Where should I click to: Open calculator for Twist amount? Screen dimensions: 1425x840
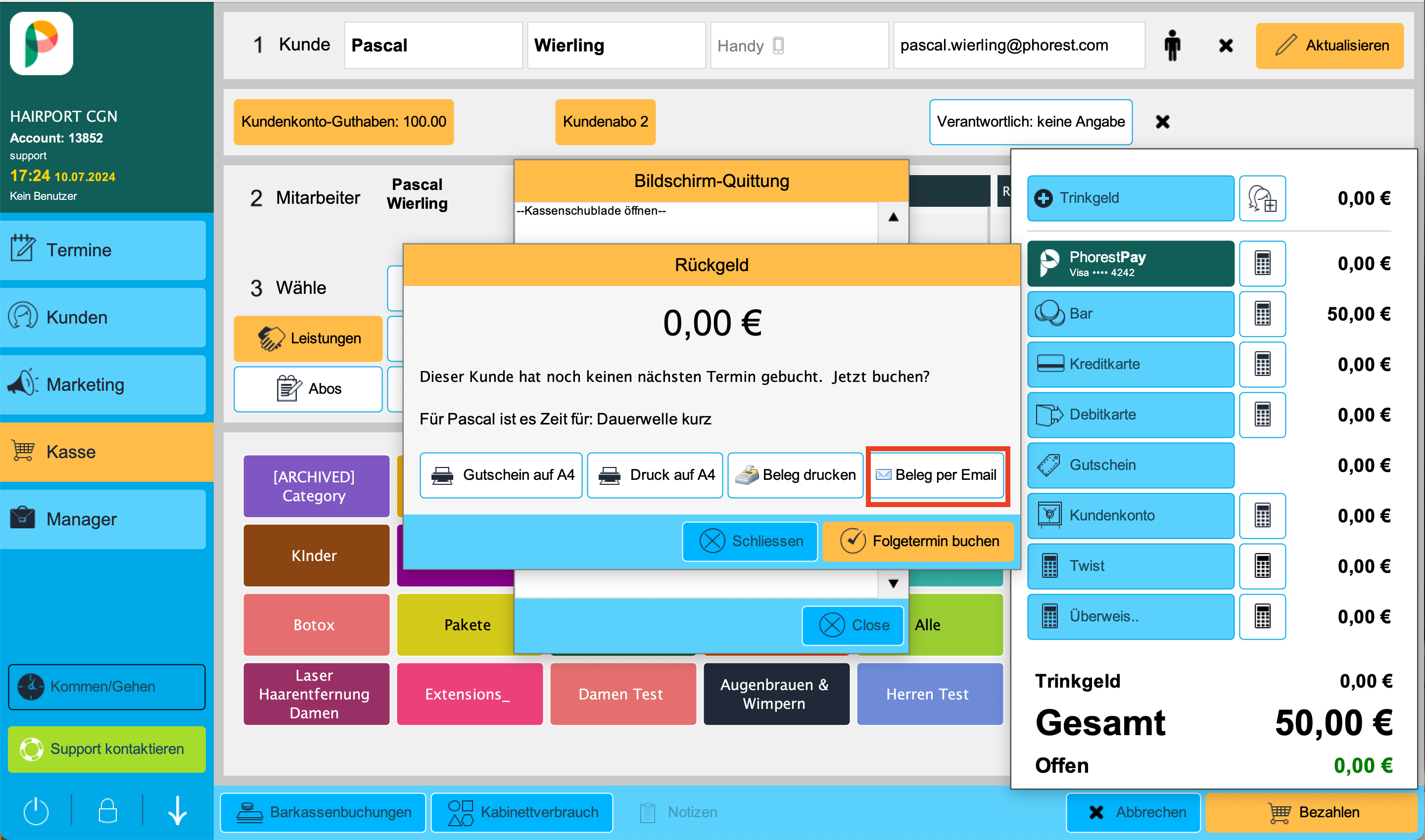click(1262, 565)
